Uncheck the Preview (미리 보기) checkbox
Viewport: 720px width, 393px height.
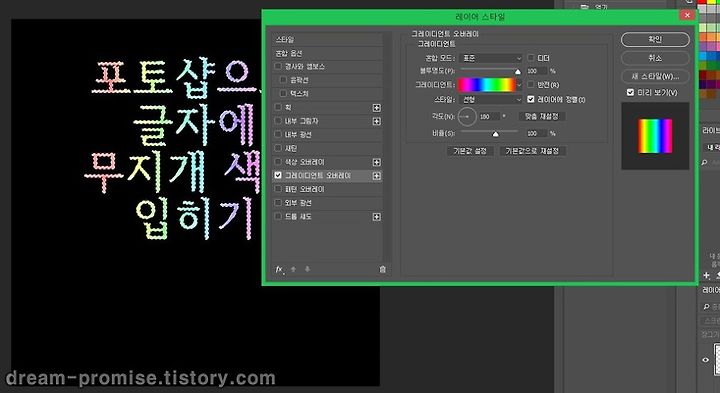pyautogui.click(x=630, y=93)
